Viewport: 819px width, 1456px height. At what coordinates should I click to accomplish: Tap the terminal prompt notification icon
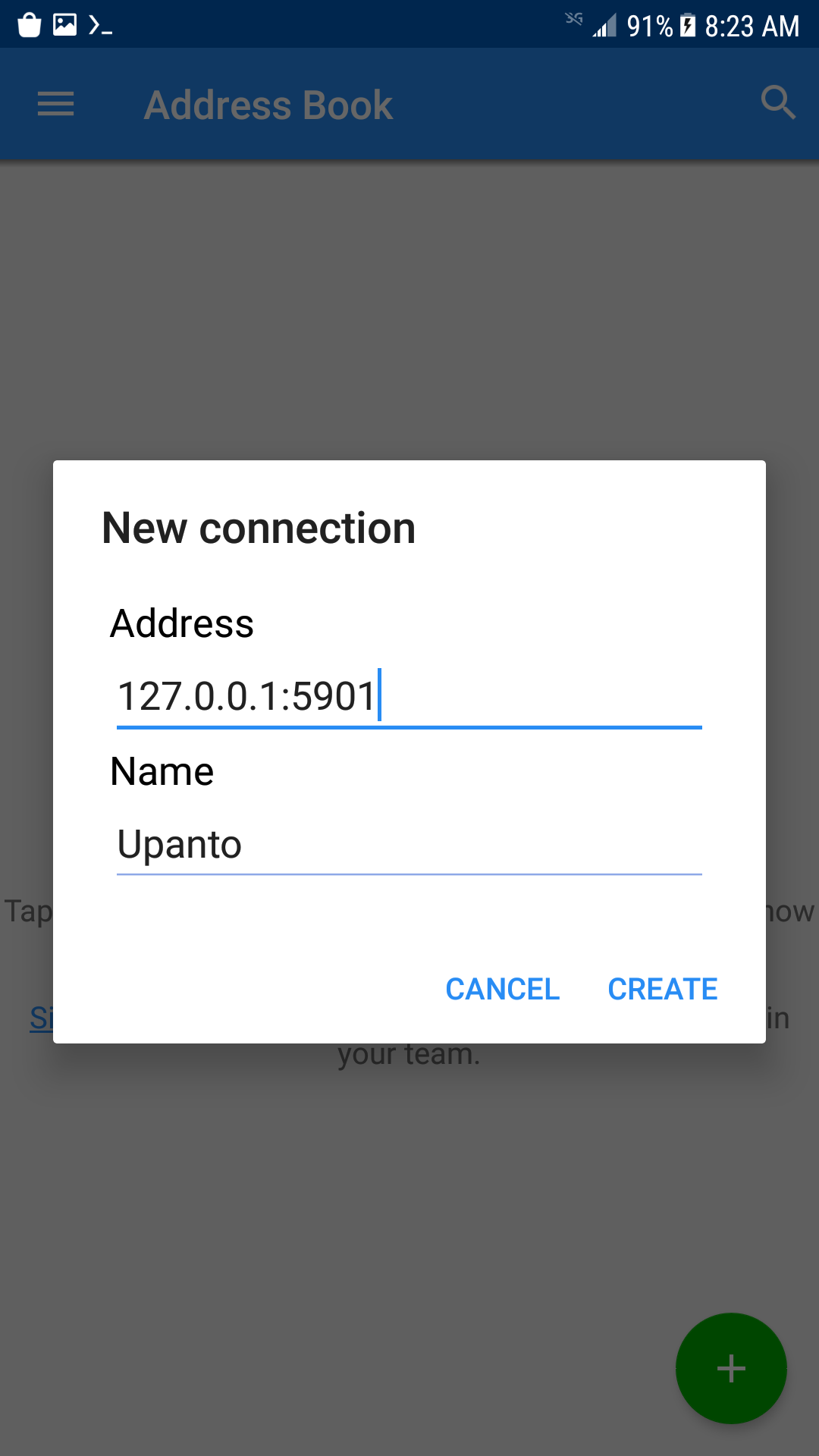tap(100, 26)
